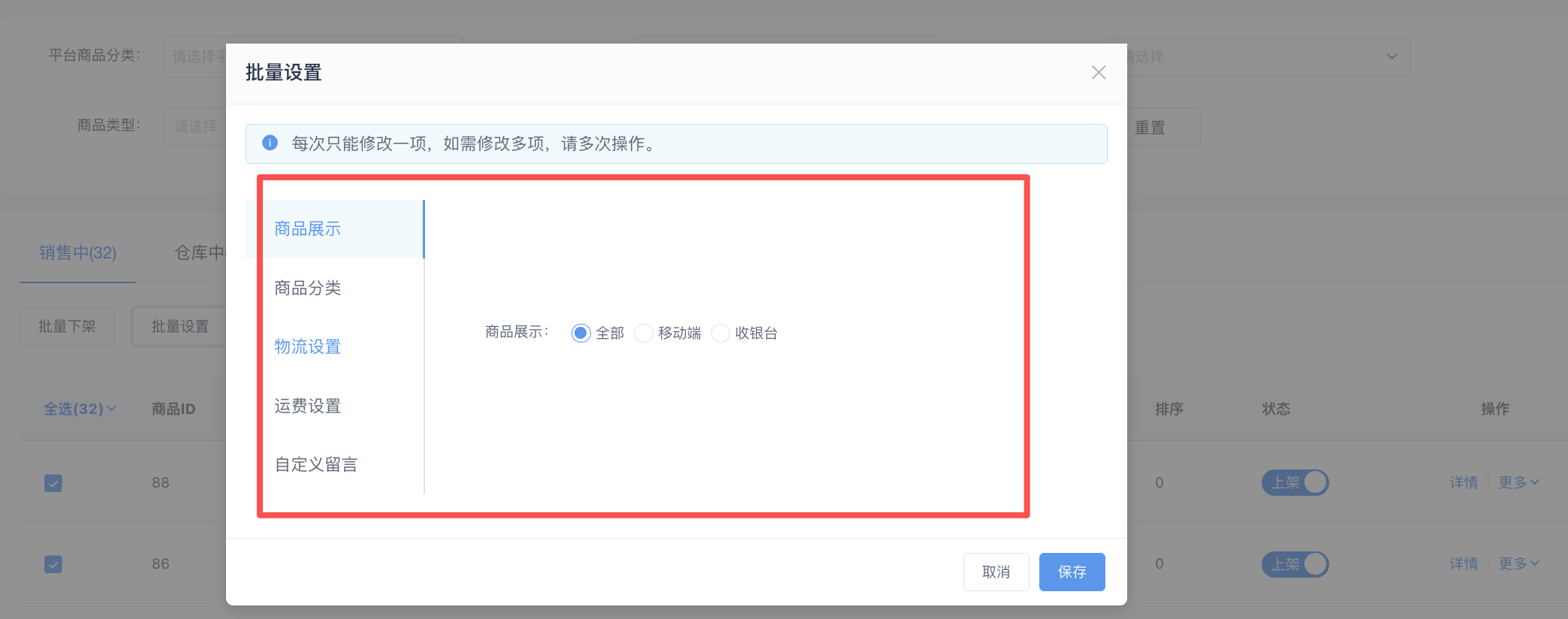Click 取消 to cancel batch settings
This screenshot has height=619, width=1568.
pyautogui.click(x=996, y=572)
